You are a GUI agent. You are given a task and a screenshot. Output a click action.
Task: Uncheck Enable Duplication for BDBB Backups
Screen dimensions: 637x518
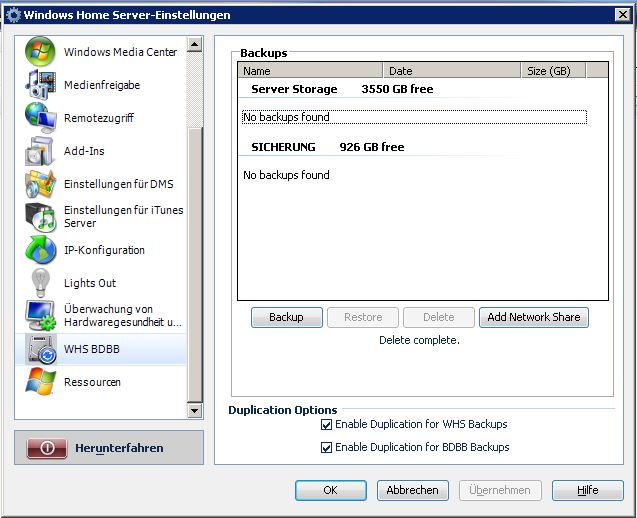tap(326, 447)
